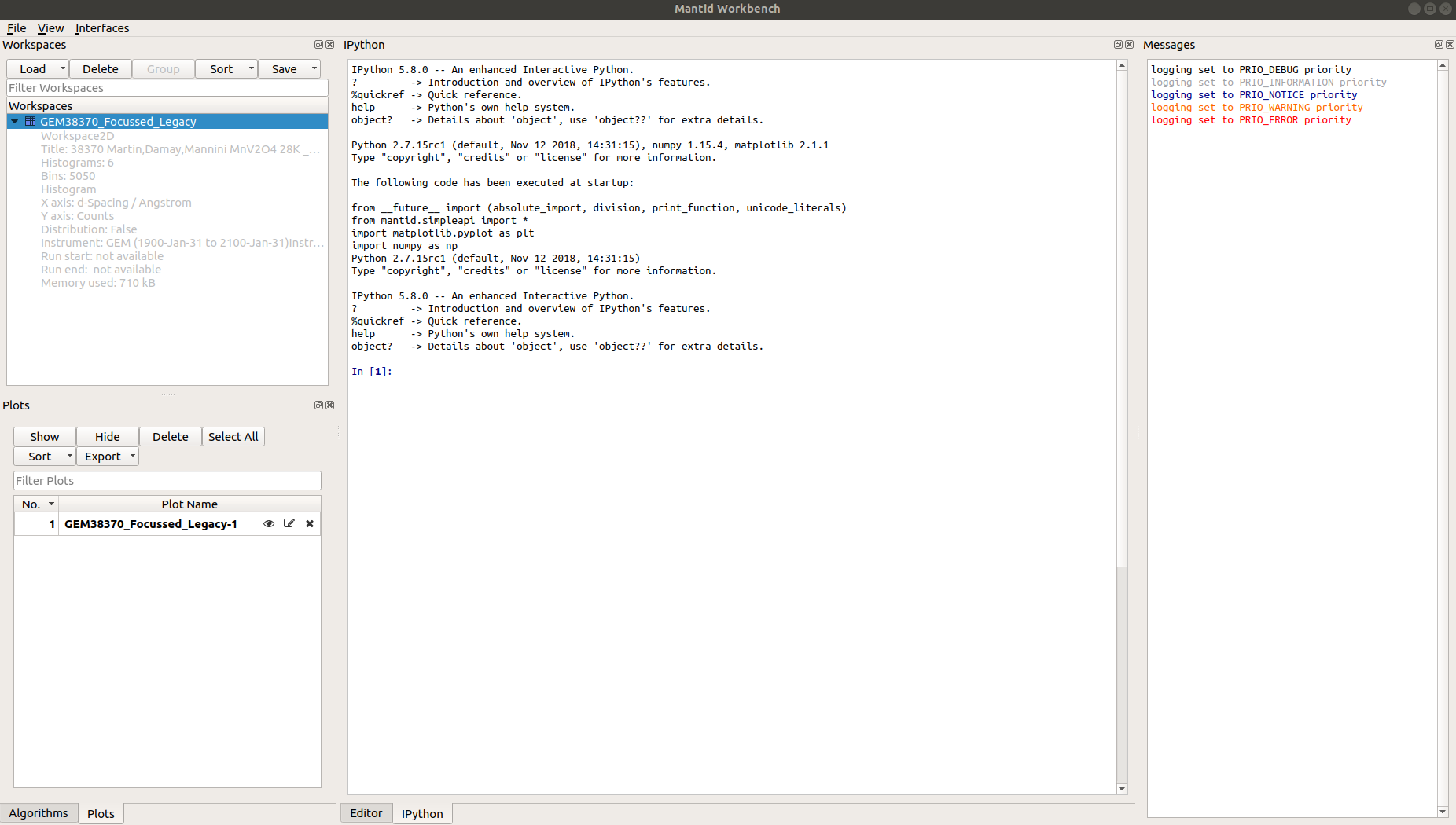
Task: Close plot GEM38370_Focussed_Legacy-1 with X icon
Action: coord(310,523)
